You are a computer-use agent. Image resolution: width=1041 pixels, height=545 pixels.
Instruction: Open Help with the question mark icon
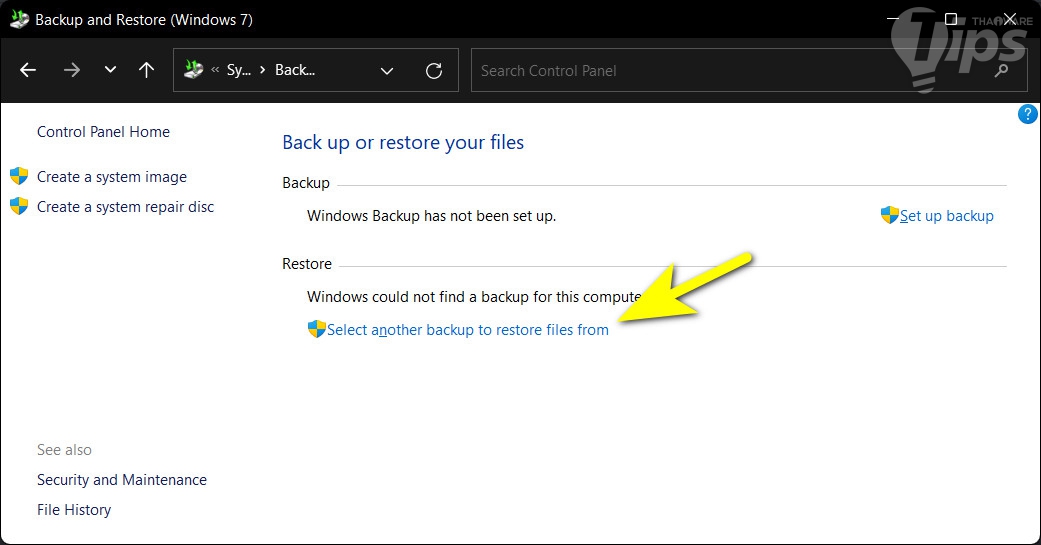(1027, 114)
